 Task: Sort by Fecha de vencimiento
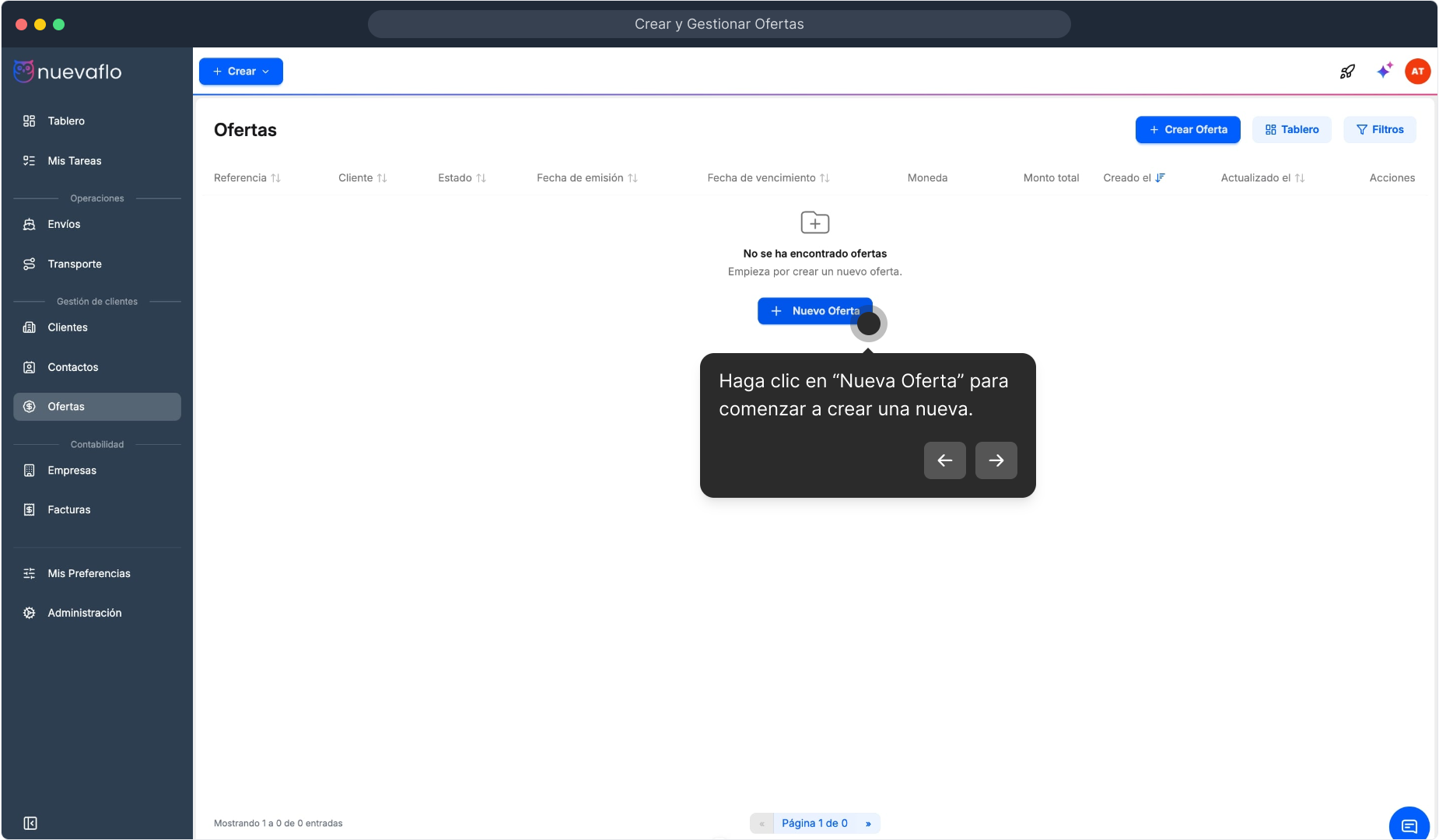(x=768, y=178)
